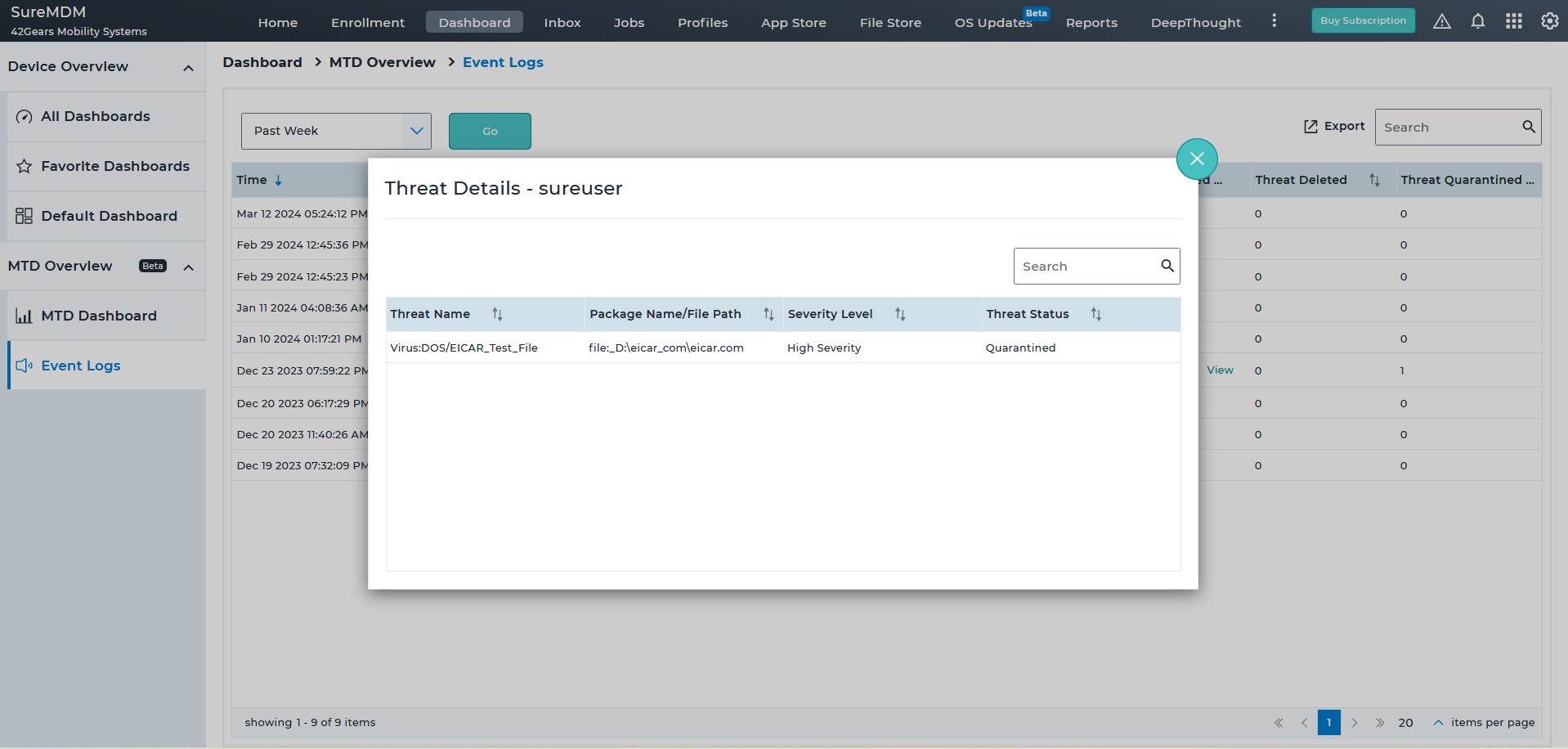Viewport: 1568px width, 749px height.
Task: Click the Quarantined status cell
Action: coord(1020,348)
